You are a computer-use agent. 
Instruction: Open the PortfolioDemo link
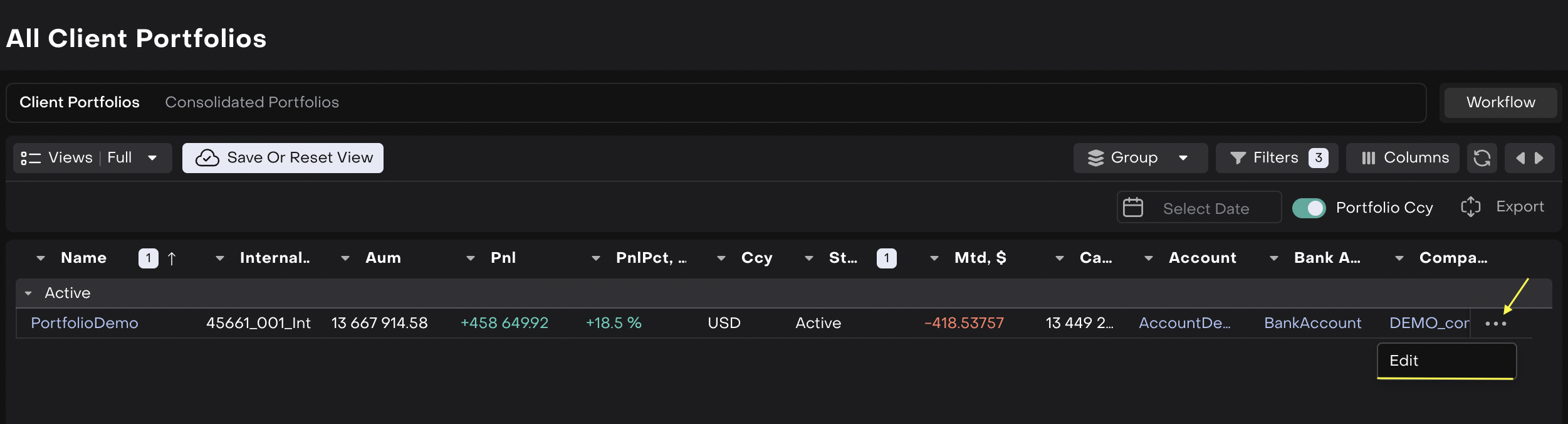coord(85,323)
